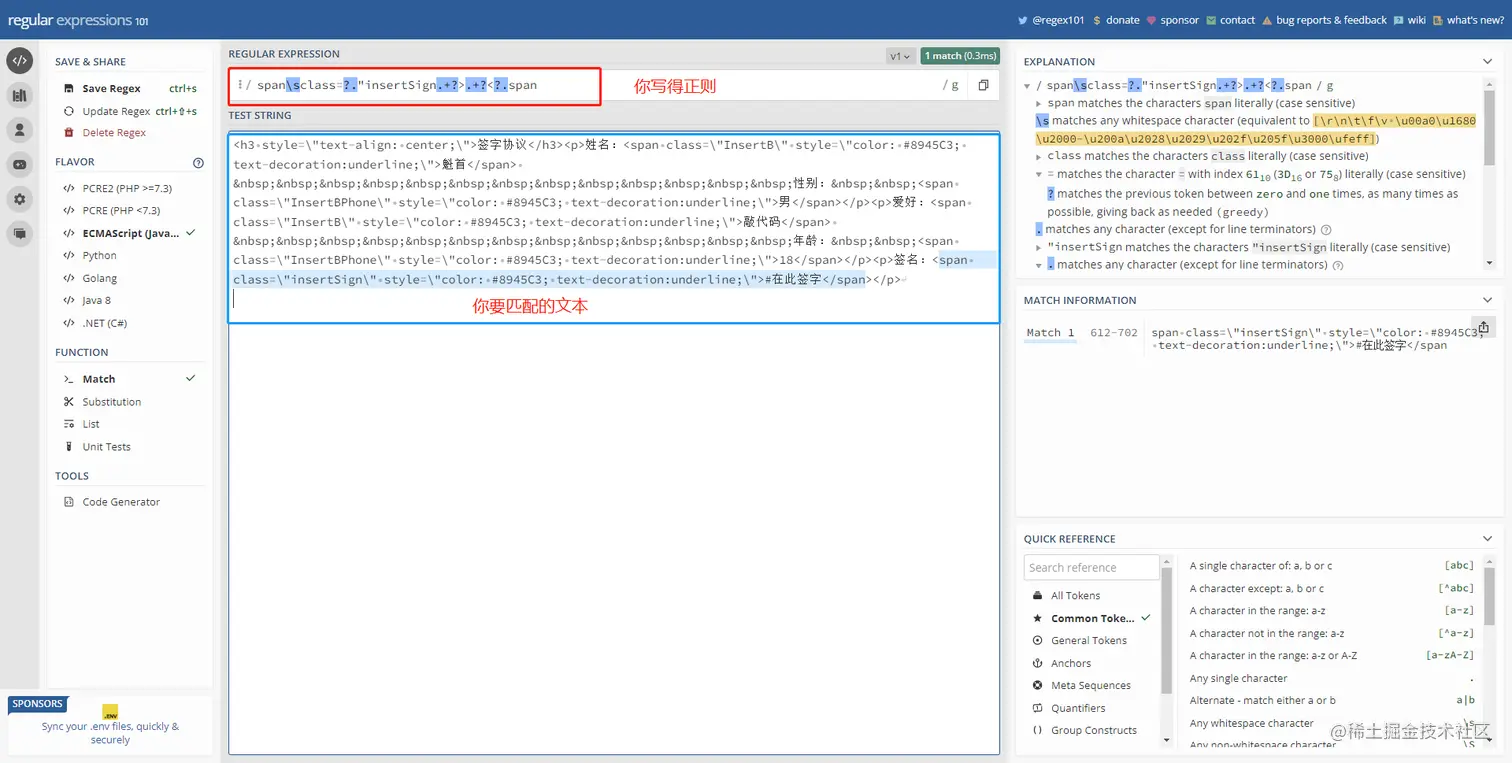Click the delimiter options dots icon
The image size is (1512, 763).
coord(240,85)
